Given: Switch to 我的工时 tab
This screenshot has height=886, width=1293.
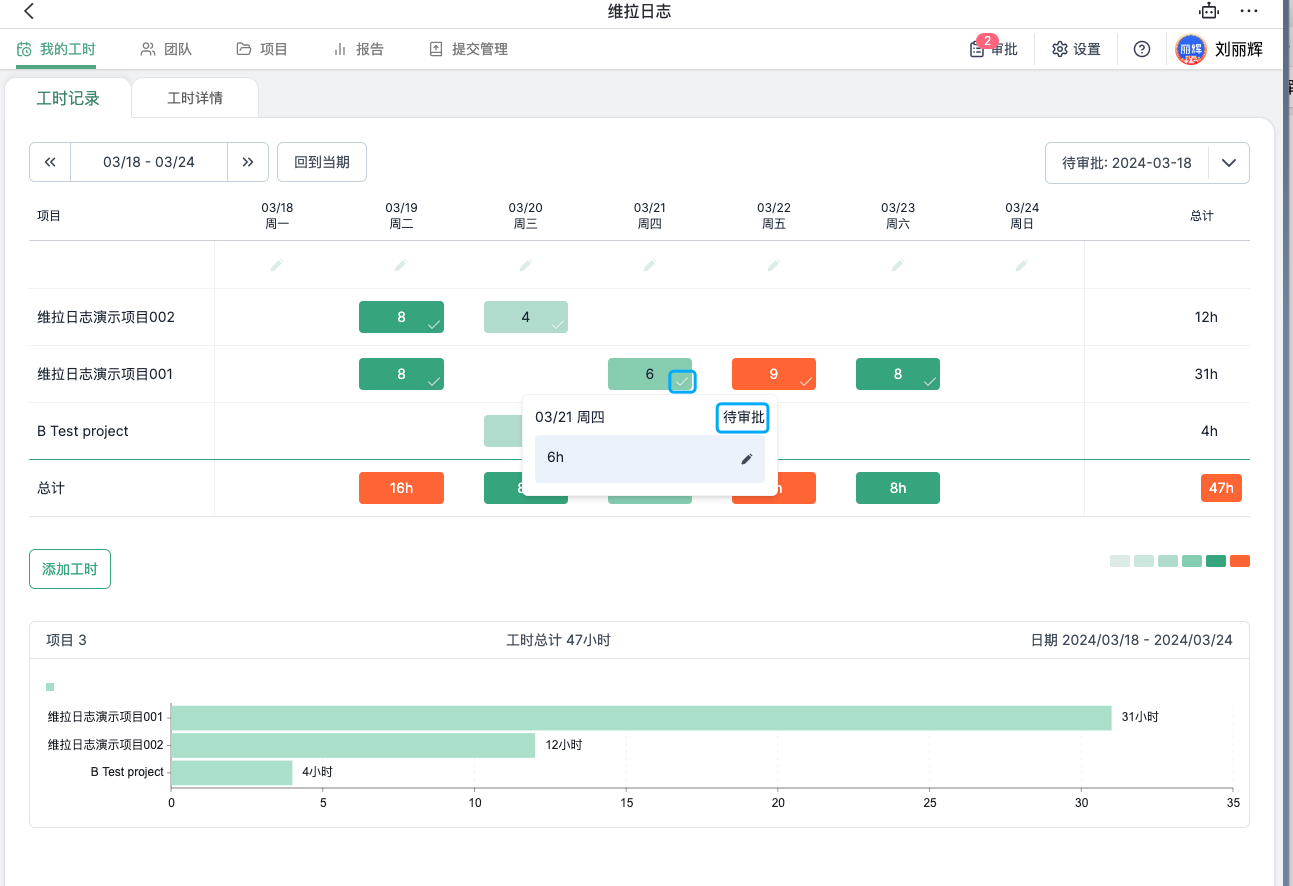Looking at the screenshot, I should pyautogui.click(x=56, y=49).
